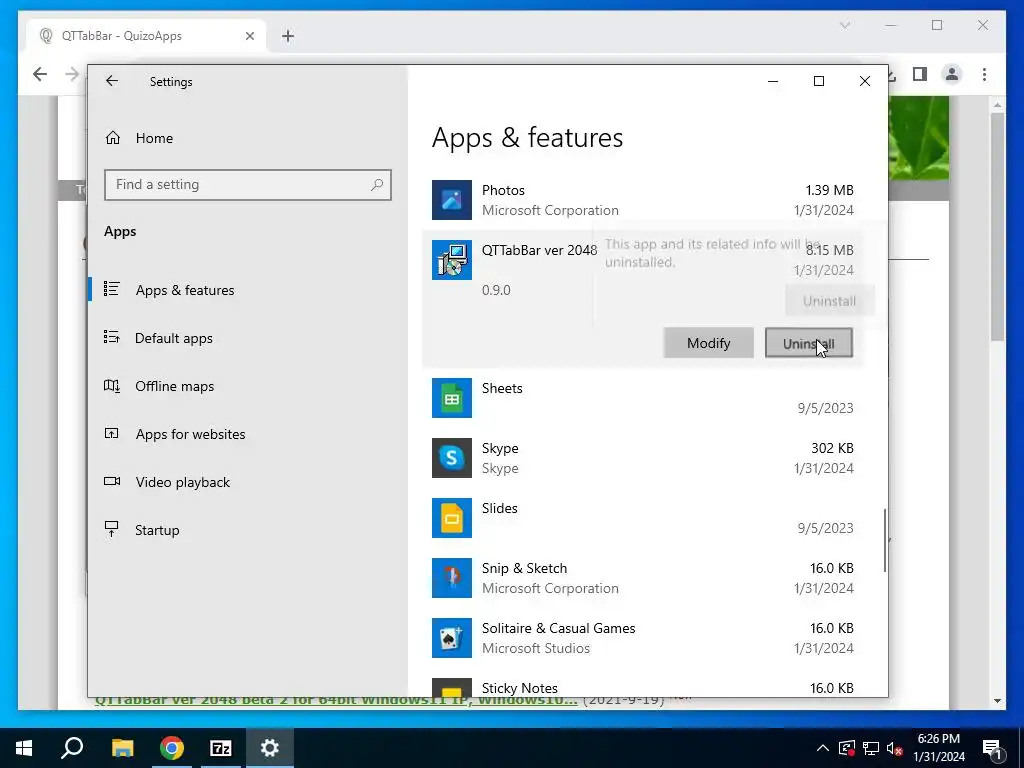
Task: Click the search magnifier in Find a setting
Action: 377,185
